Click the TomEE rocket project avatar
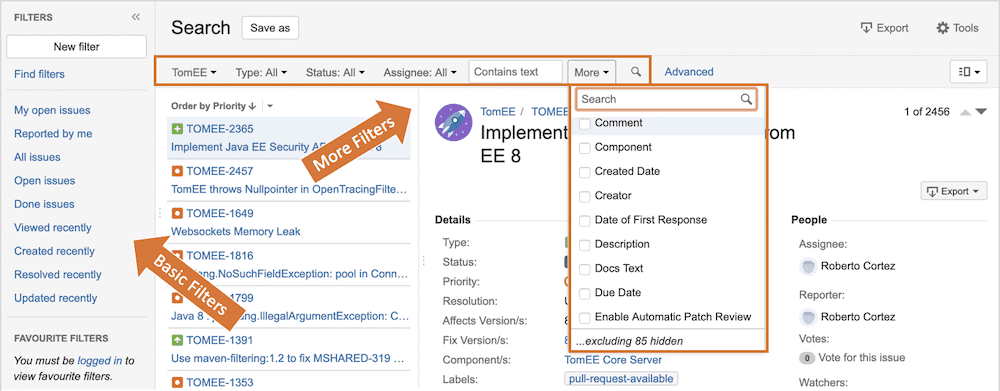The width and height of the screenshot is (1000, 391). [x=453, y=122]
